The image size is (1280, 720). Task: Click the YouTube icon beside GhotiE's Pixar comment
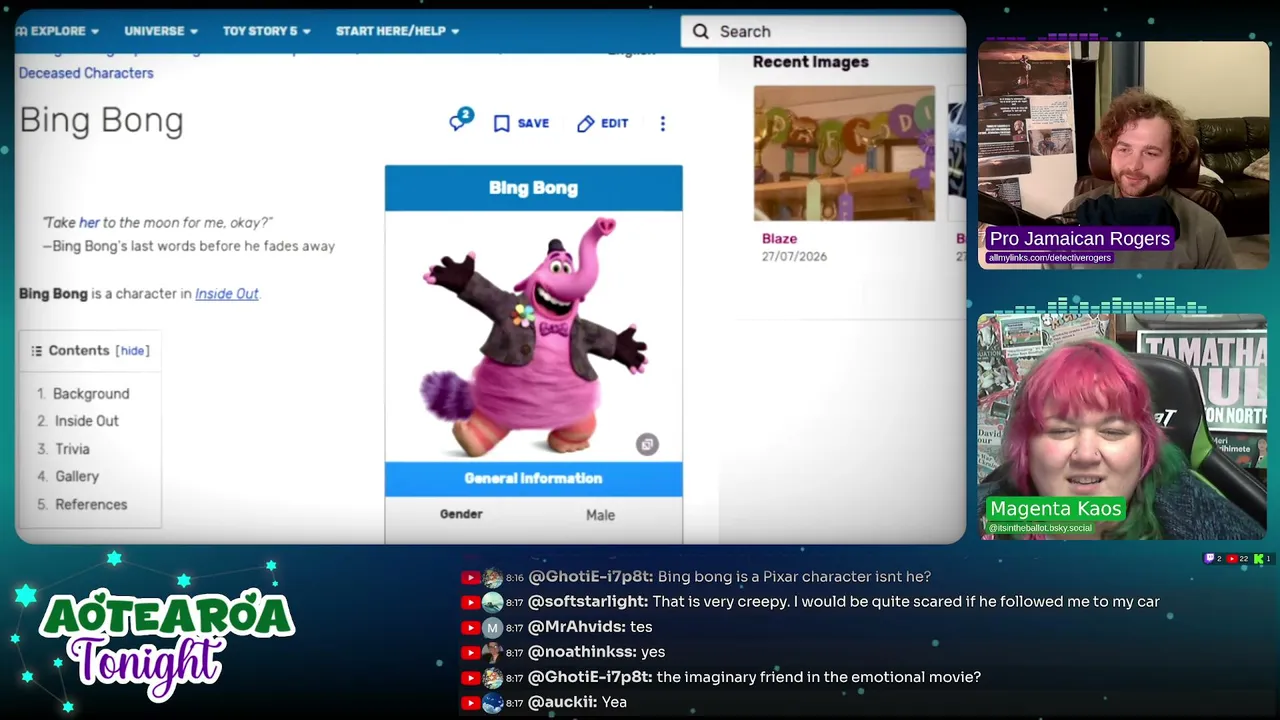click(470, 577)
